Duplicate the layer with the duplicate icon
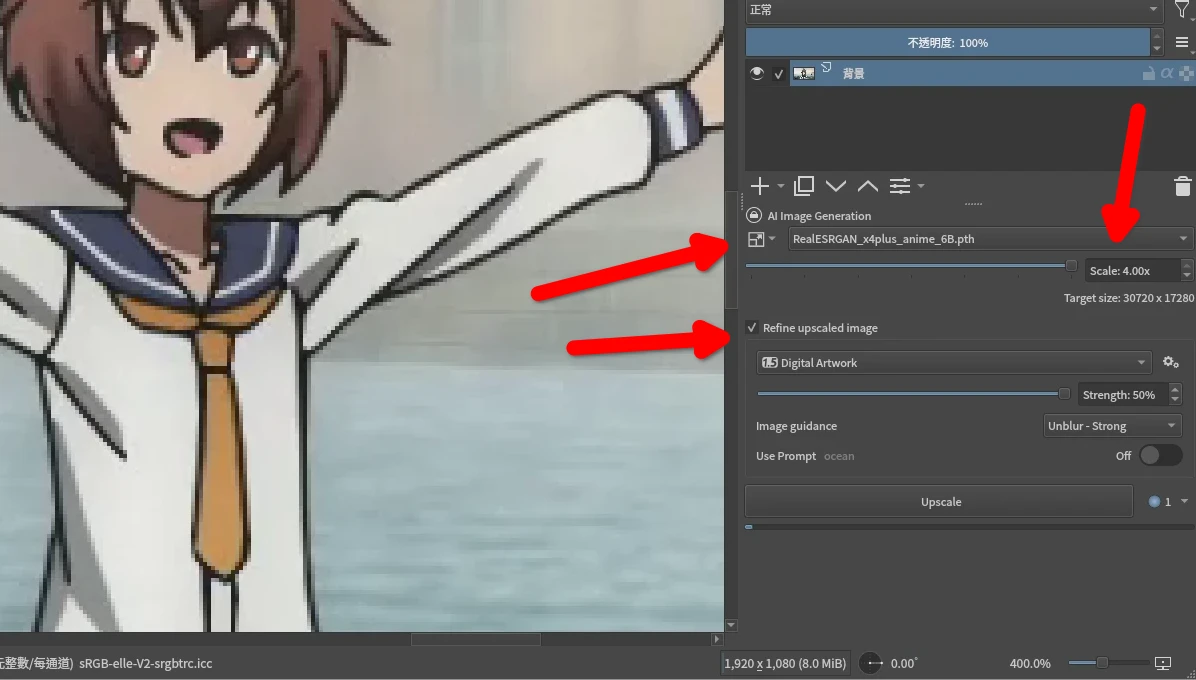Screen dimensions: 1196x680 pyautogui.click(x=804, y=186)
